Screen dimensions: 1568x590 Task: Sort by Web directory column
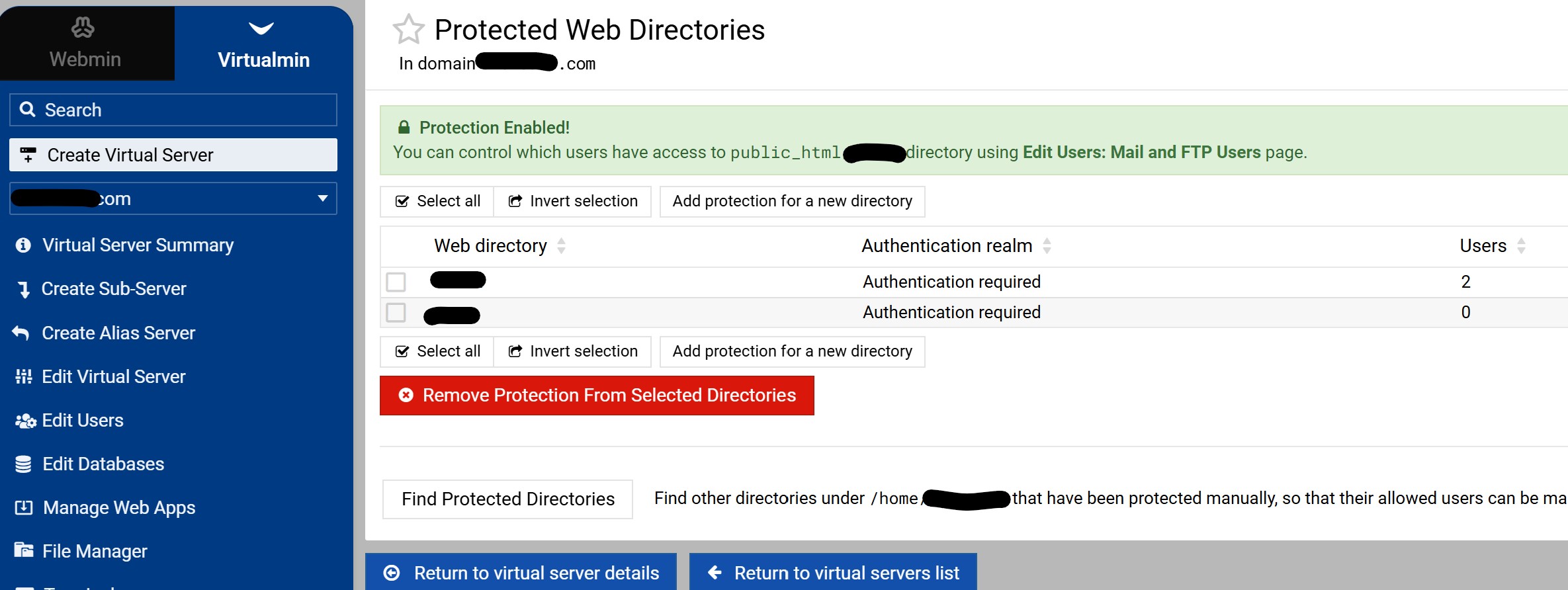click(490, 246)
